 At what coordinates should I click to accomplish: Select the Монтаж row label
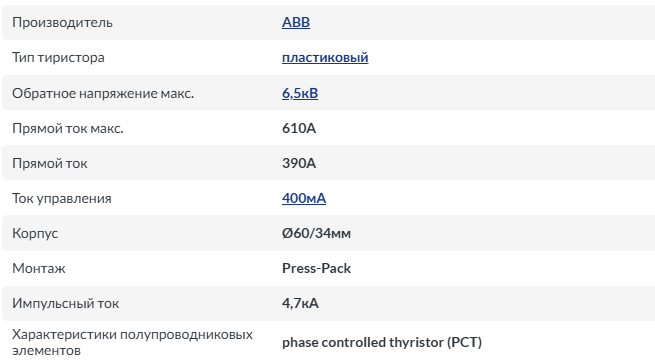click(39, 268)
